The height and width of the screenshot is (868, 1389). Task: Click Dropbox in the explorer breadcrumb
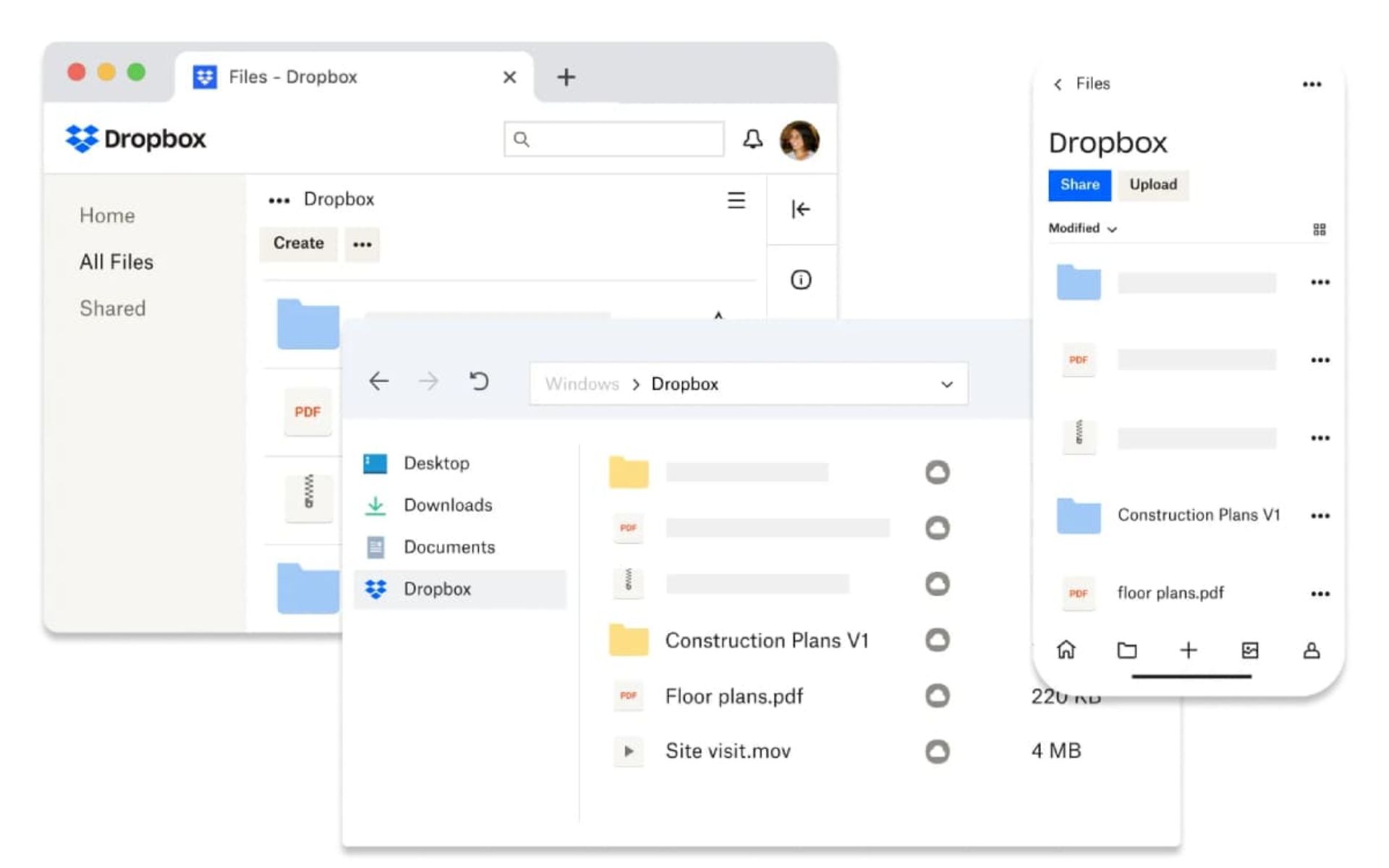684,384
